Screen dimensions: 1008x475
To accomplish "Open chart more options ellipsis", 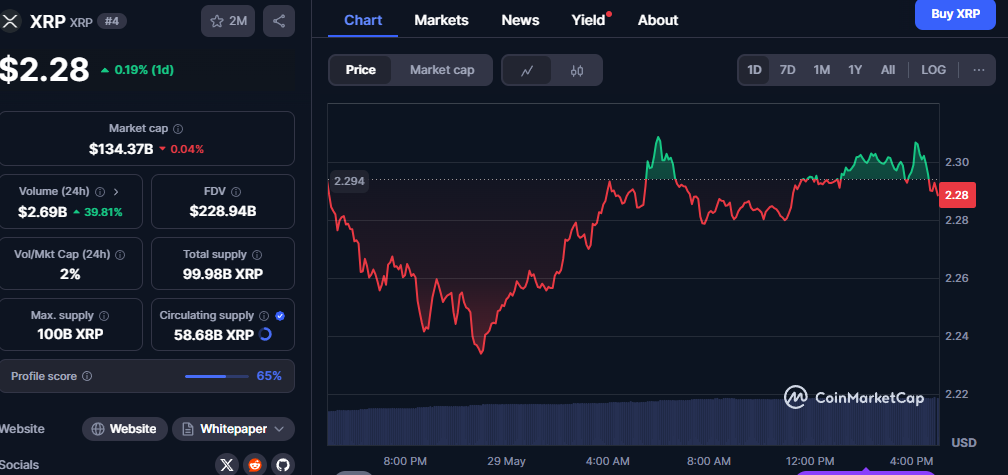I will coord(978,70).
